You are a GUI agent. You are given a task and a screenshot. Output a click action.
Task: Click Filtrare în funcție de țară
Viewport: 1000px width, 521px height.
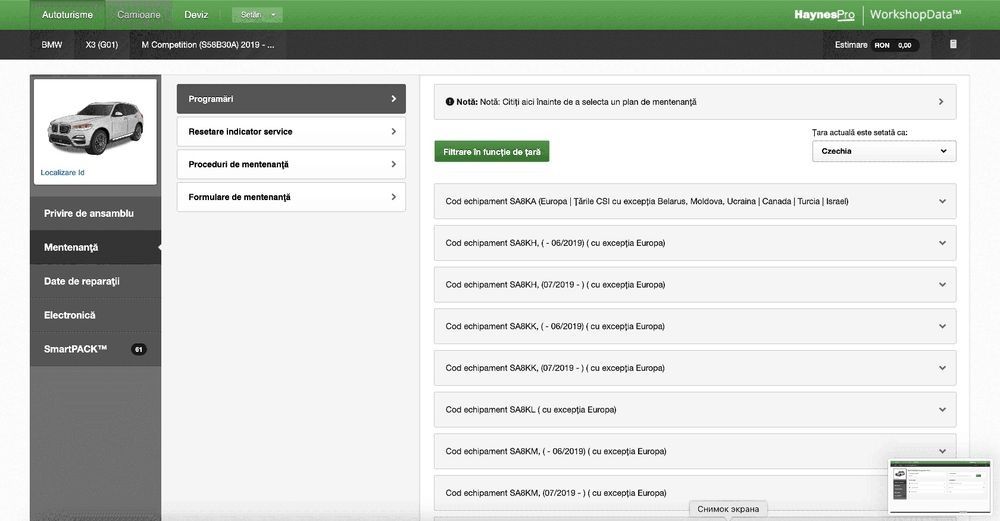pos(492,152)
